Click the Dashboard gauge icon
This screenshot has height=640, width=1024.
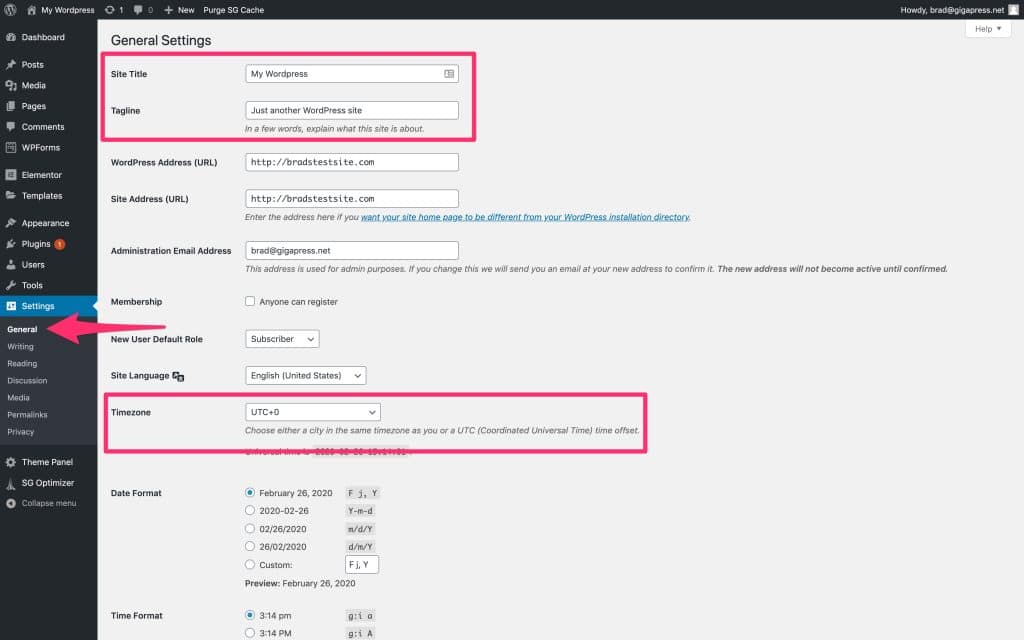(x=11, y=37)
